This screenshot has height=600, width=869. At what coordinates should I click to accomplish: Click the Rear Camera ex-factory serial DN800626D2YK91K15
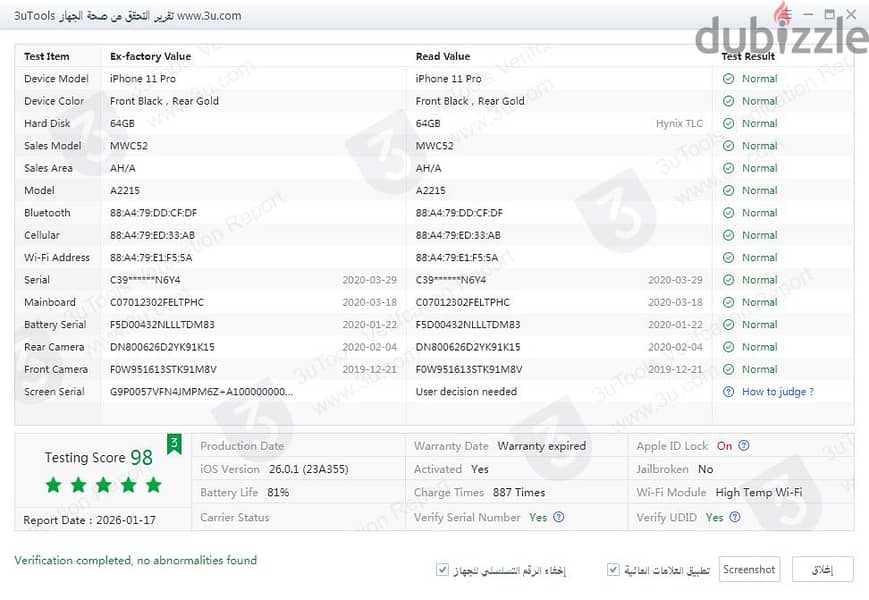pyautogui.click(x=162, y=347)
